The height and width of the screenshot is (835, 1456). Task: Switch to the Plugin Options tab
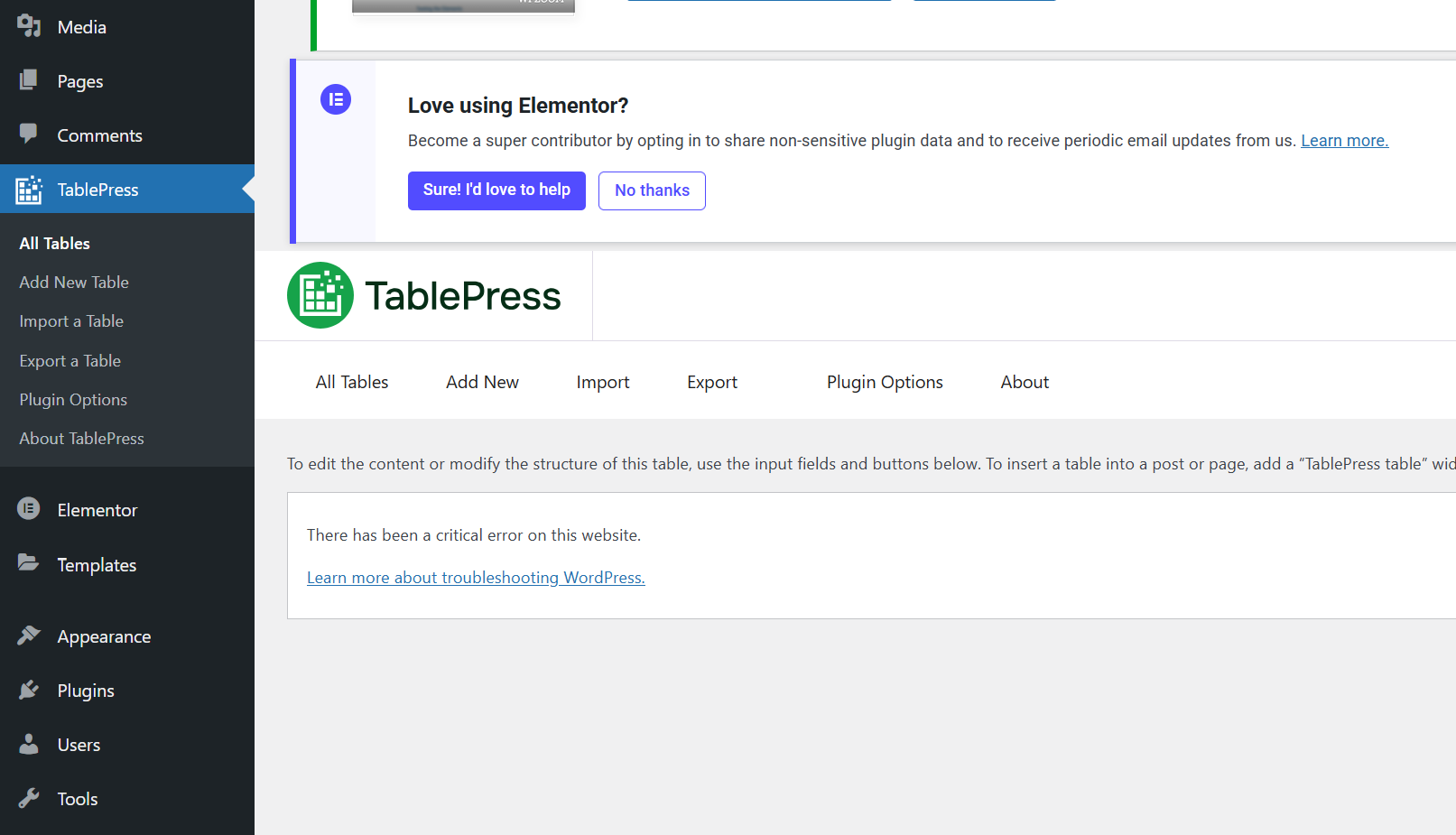coord(885,382)
